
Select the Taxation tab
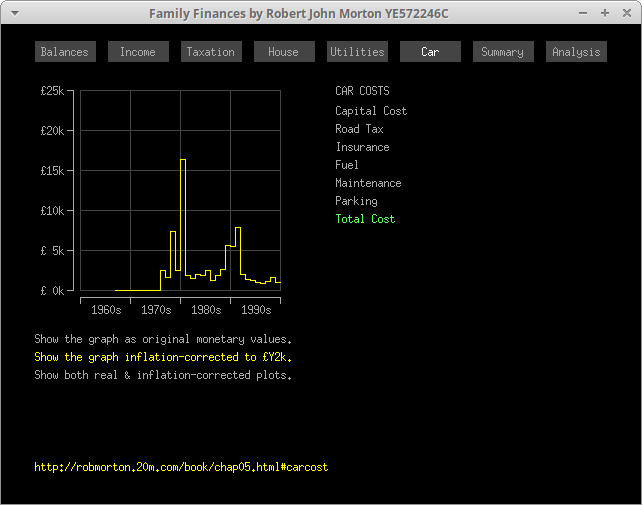pos(211,52)
